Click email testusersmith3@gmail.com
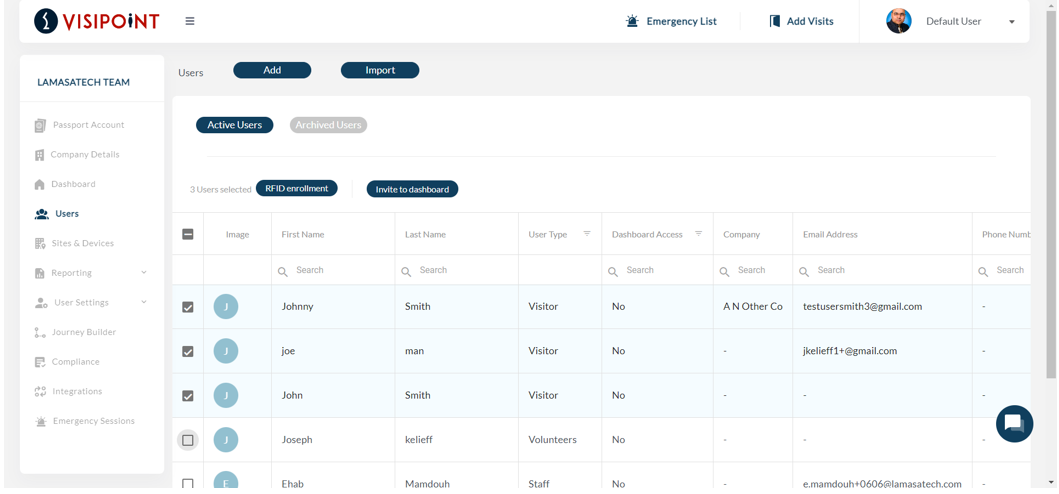The width and height of the screenshot is (1059, 494). (862, 307)
